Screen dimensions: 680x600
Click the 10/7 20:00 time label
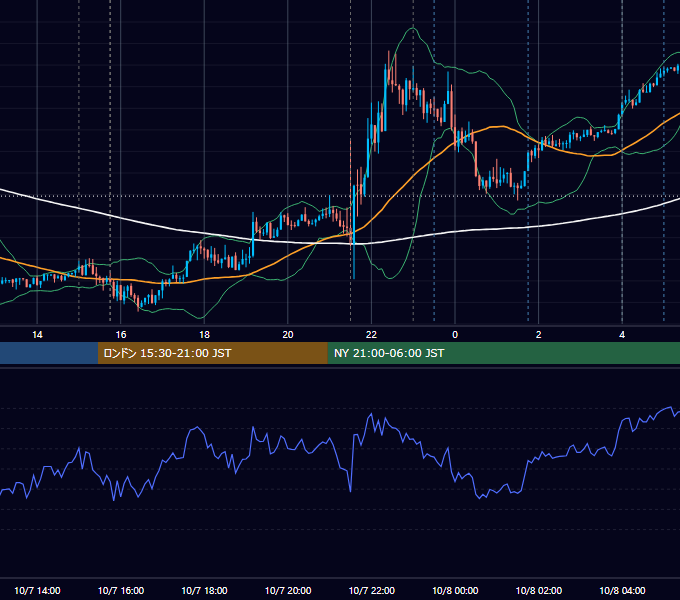[x=288, y=590]
